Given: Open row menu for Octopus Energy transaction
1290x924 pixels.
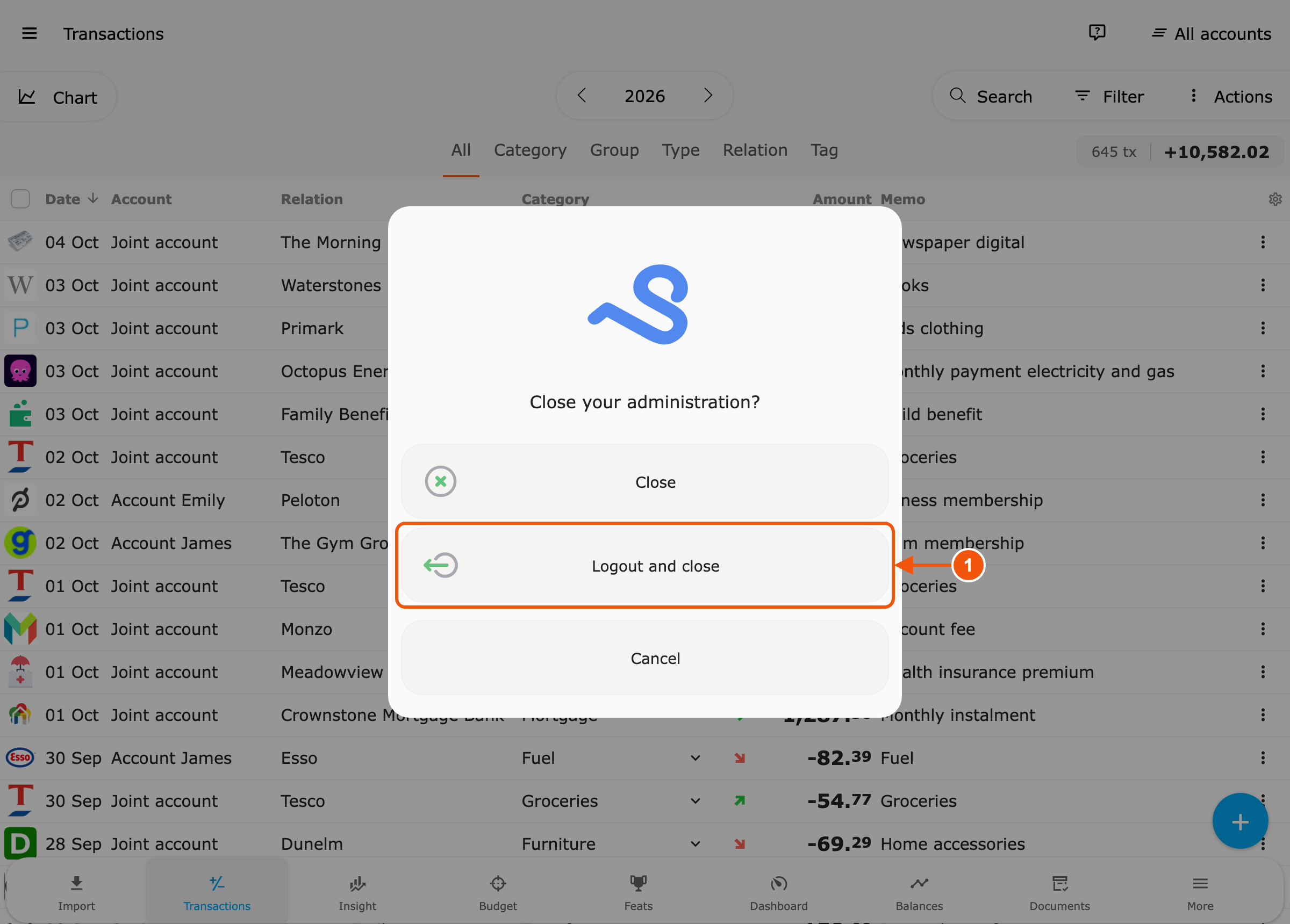Looking at the screenshot, I should pyautogui.click(x=1263, y=371).
